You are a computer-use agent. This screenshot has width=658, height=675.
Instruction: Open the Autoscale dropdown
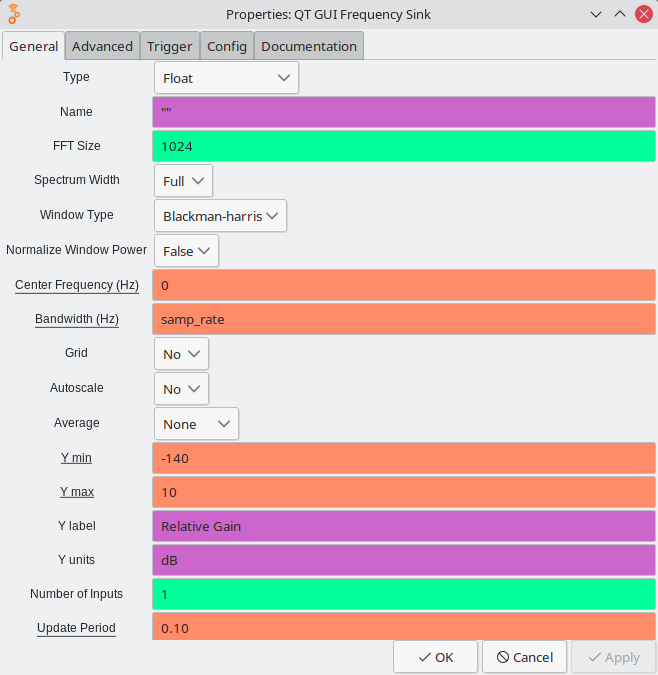(181, 389)
